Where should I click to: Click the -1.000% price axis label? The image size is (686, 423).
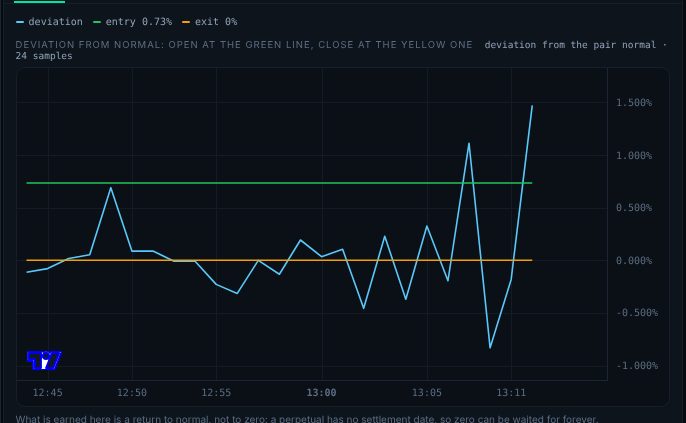(637, 366)
